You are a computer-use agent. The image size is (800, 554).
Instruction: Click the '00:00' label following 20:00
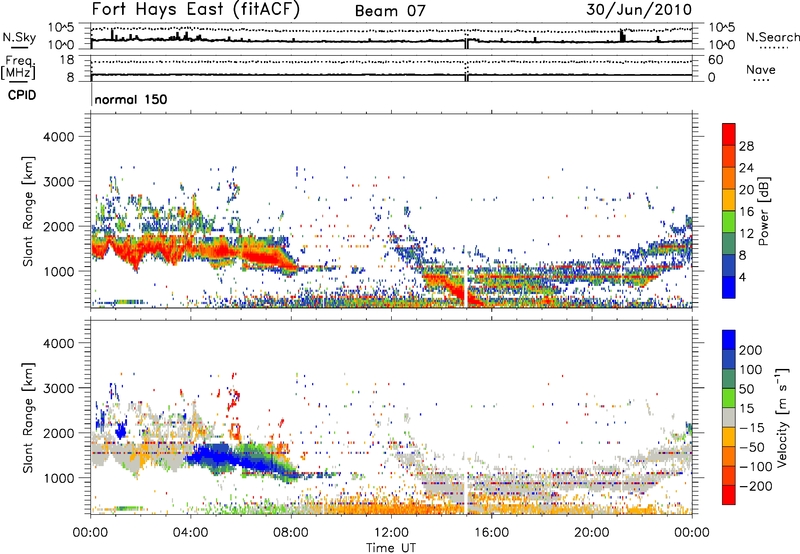pyautogui.click(x=692, y=533)
